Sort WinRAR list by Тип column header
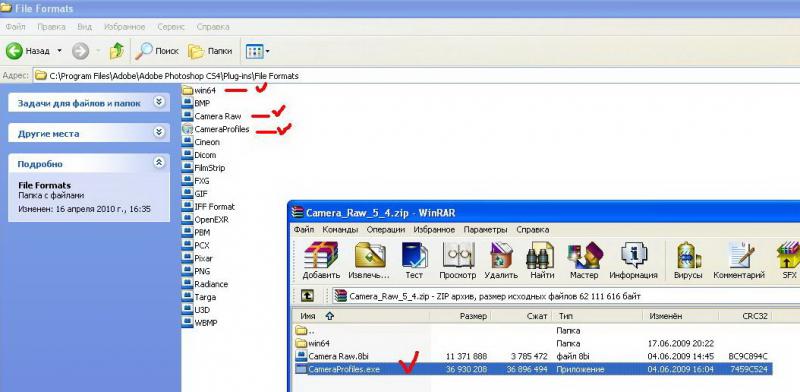 pos(597,316)
